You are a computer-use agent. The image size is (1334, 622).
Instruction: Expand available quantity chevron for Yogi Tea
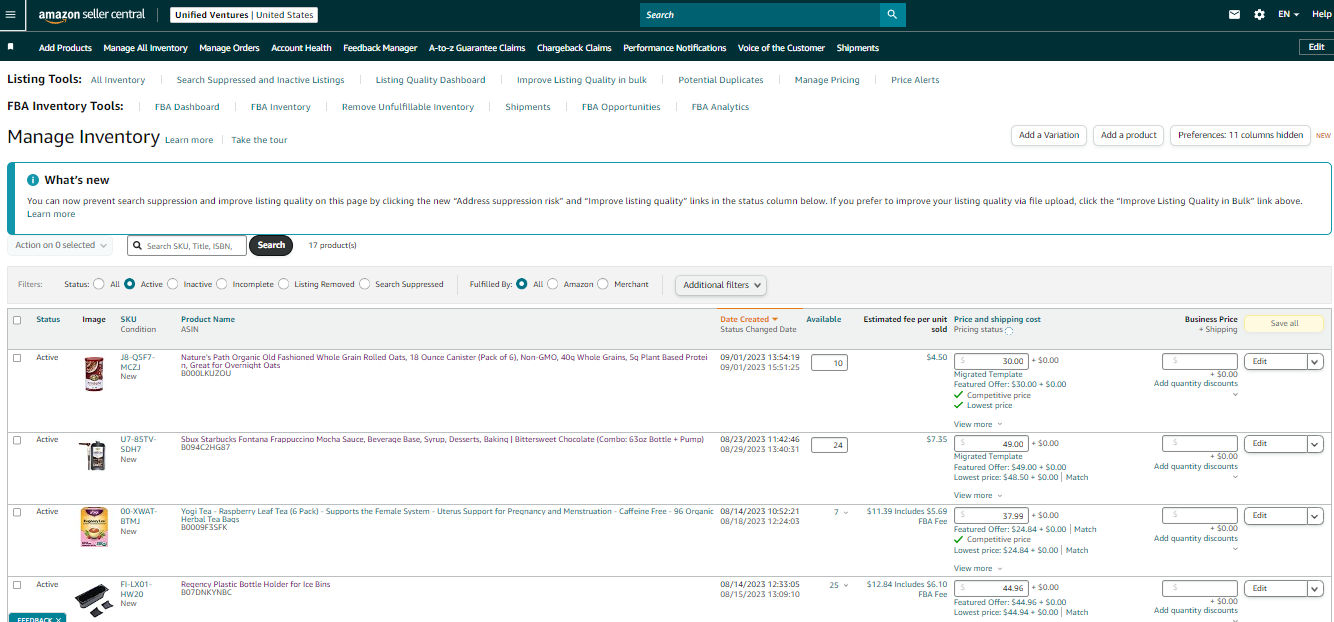pyautogui.click(x=846, y=513)
